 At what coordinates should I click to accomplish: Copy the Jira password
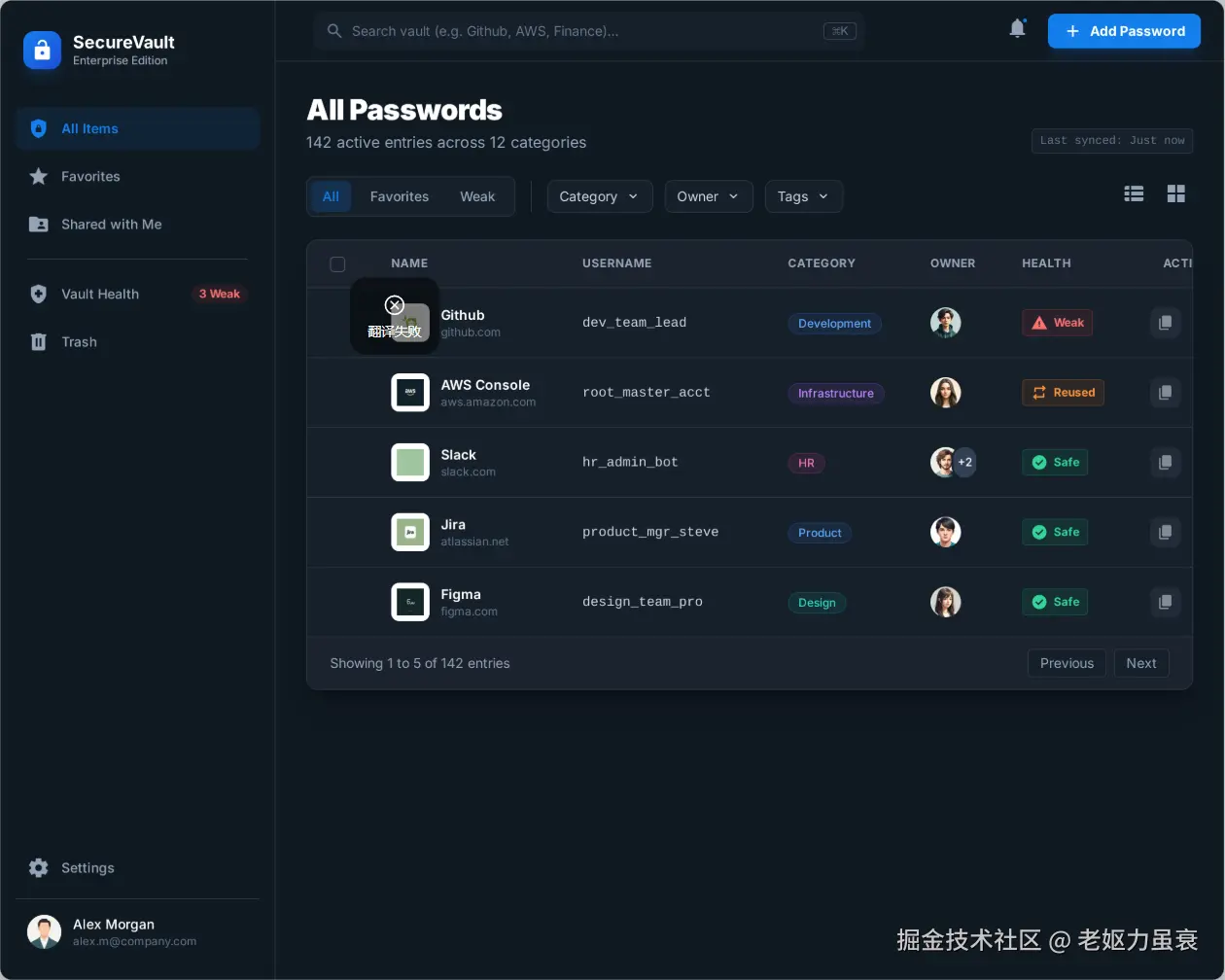pyautogui.click(x=1165, y=532)
